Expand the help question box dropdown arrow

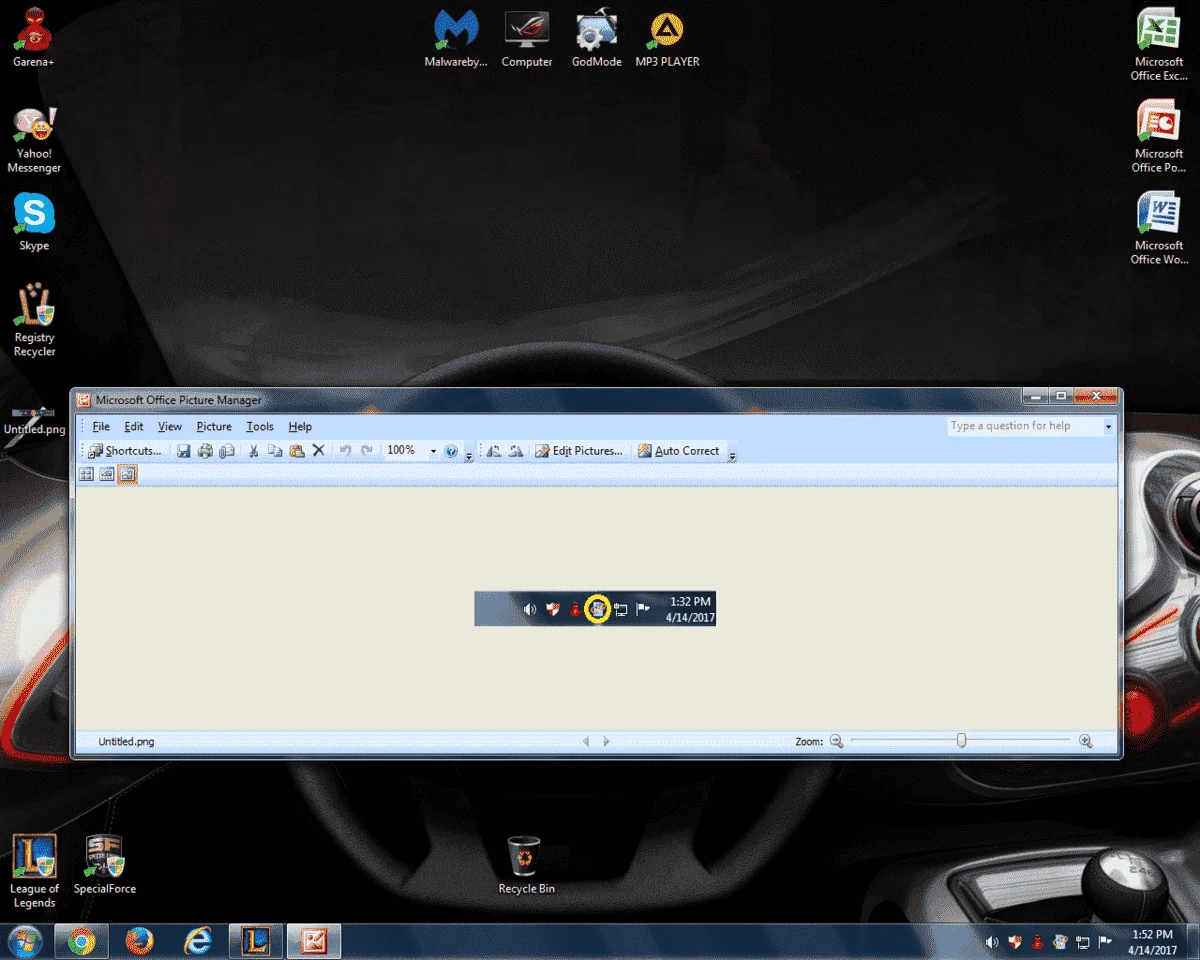(1108, 426)
